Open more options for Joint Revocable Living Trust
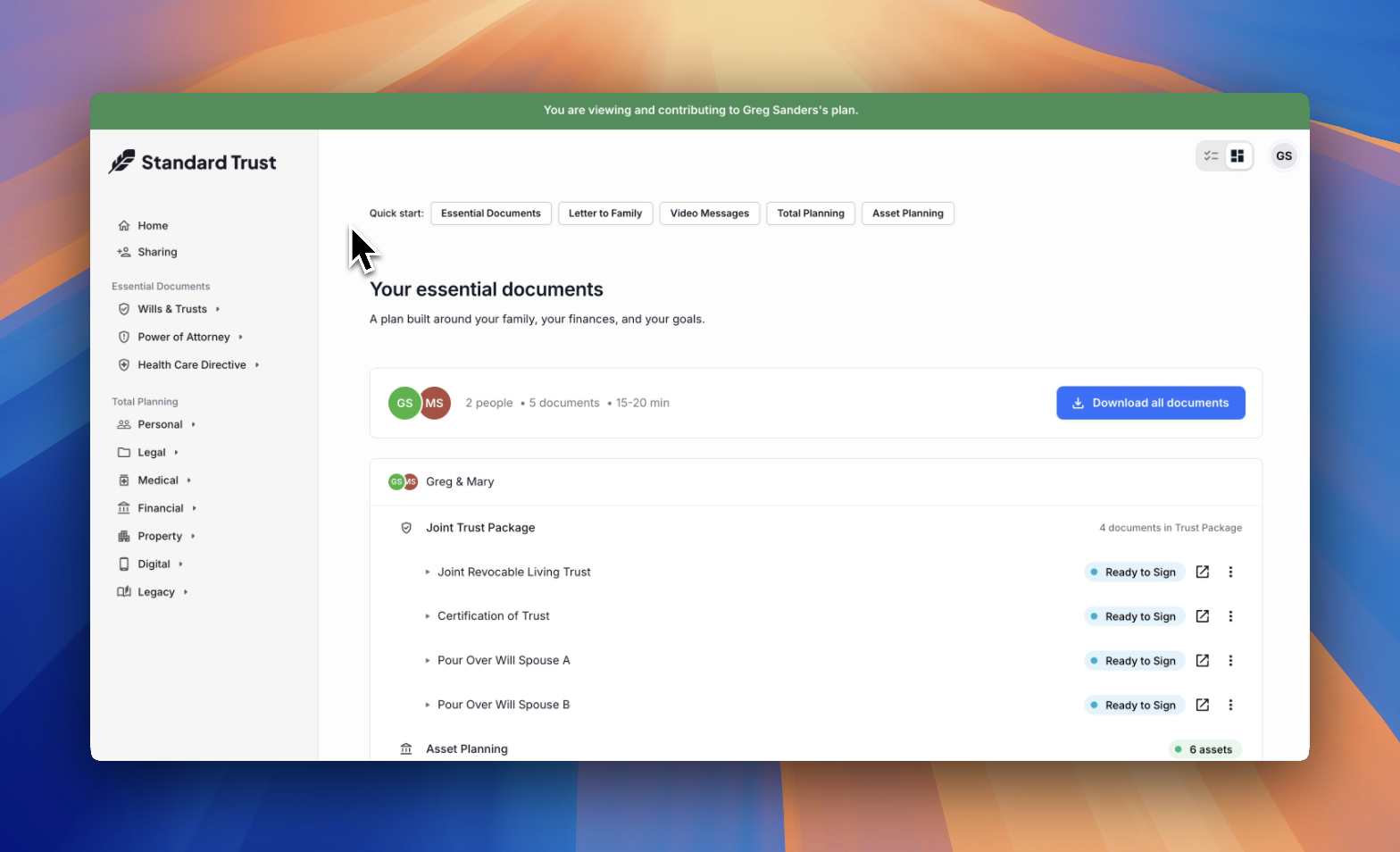 [x=1230, y=572]
